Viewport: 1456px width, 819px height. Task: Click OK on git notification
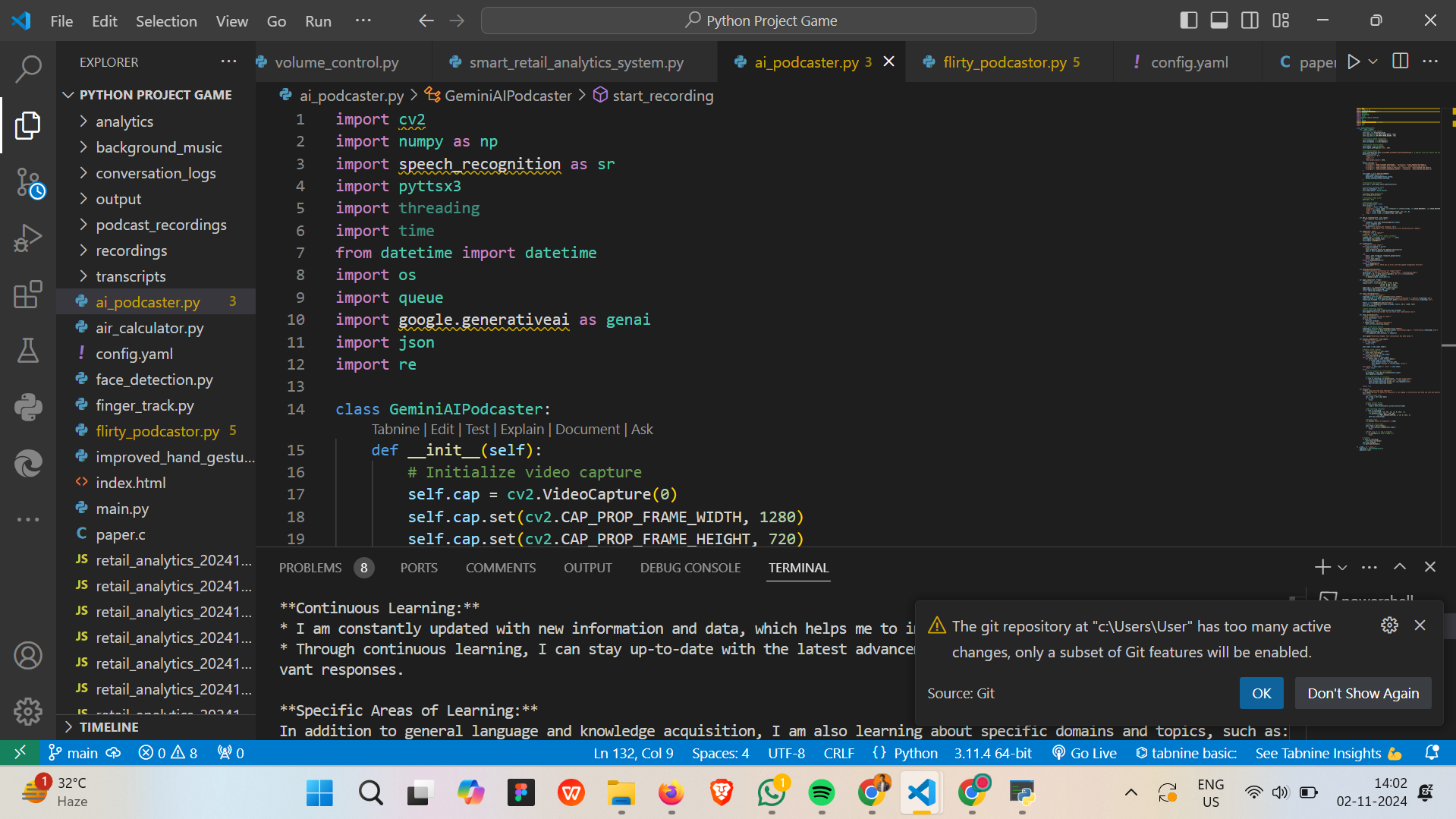coord(1261,693)
